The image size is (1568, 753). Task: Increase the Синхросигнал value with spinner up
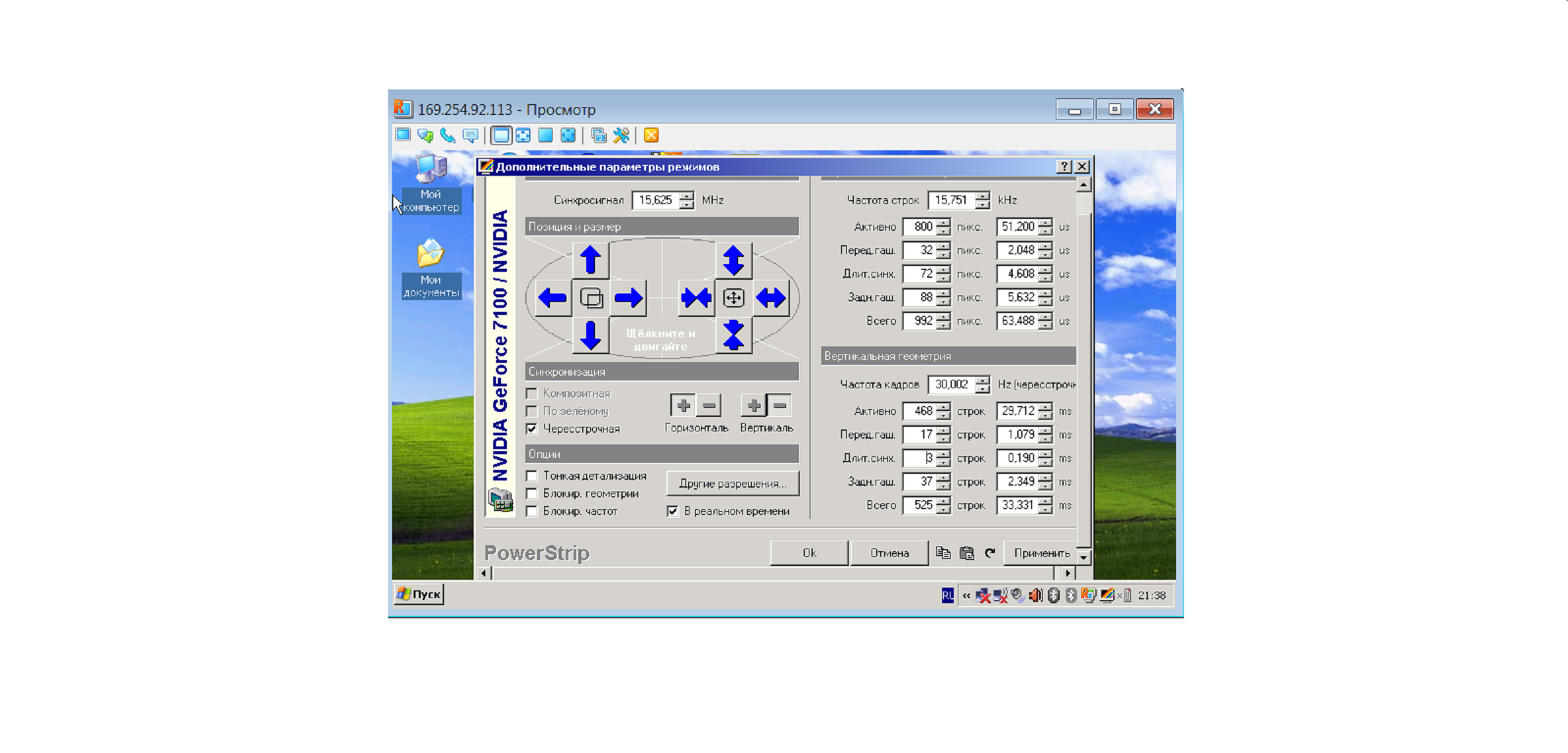(686, 196)
